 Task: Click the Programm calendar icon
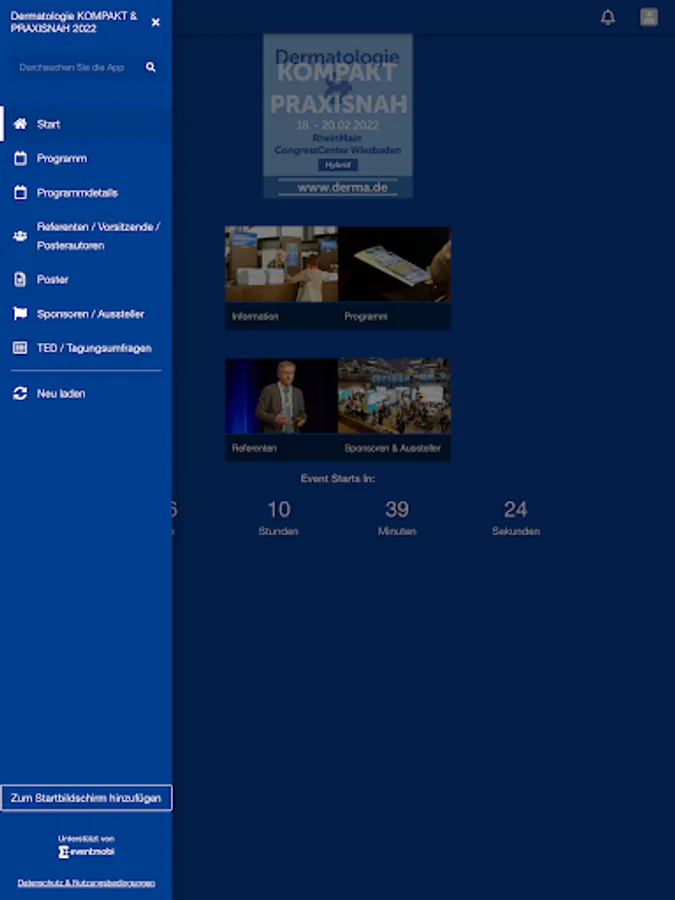pos(20,158)
